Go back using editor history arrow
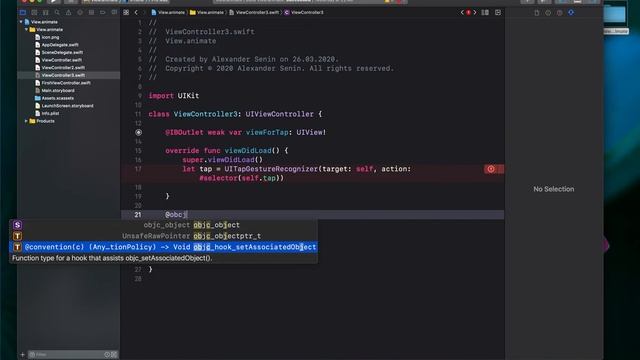The image size is (640, 360). (x=136, y=13)
